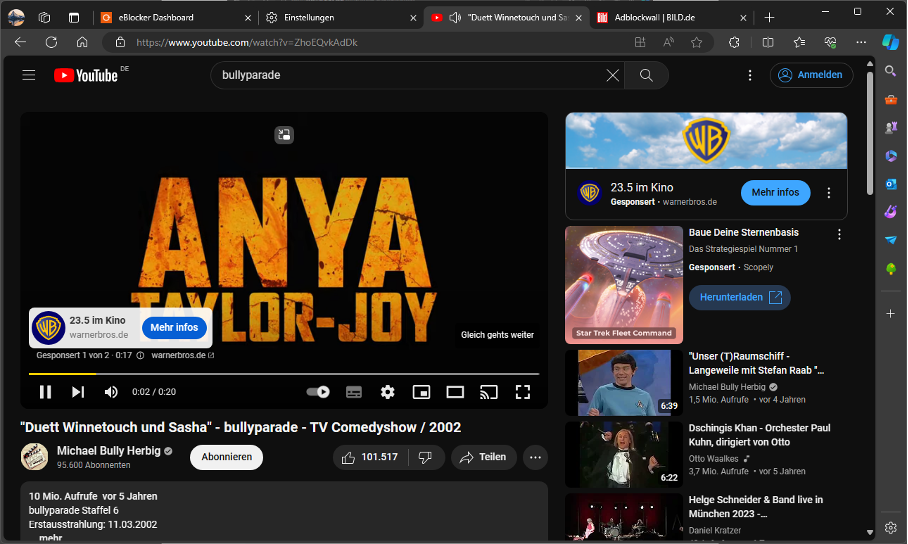The height and width of the screenshot is (544, 908).
Task: Mute the video player volume
Action: (x=111, y=392)
